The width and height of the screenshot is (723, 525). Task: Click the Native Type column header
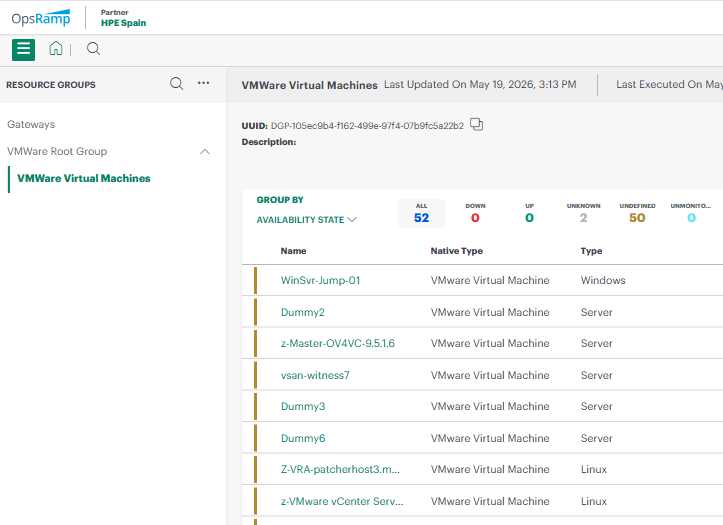click(456, 251)
